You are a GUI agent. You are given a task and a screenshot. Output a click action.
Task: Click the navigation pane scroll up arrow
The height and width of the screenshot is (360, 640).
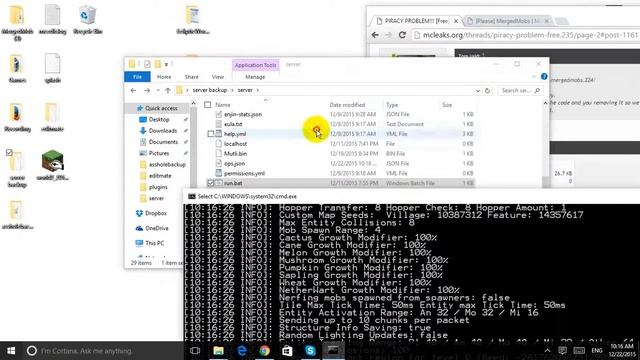point(193,104)
